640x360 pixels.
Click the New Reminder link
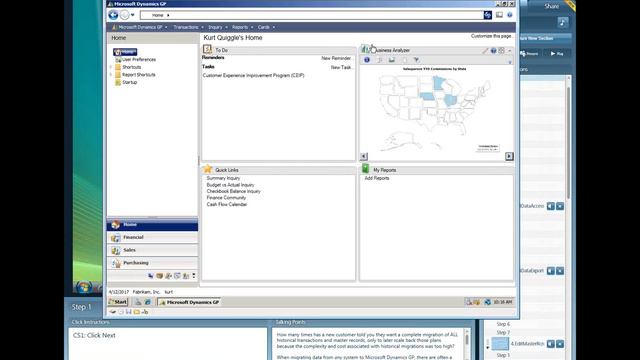(x=337, y=58)
